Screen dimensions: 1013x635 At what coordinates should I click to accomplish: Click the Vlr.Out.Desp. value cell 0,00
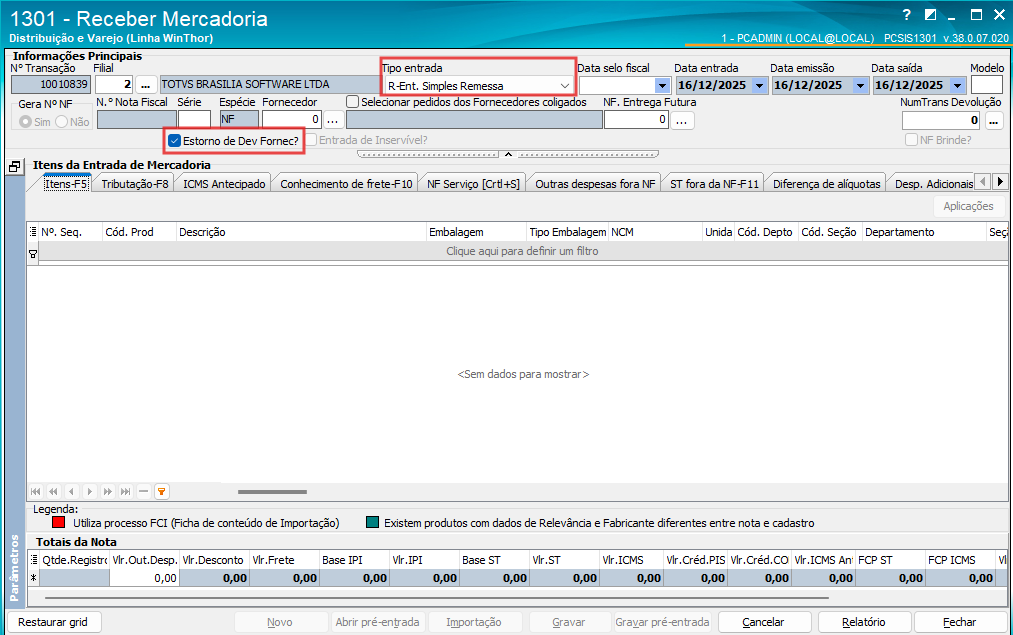coord(144,578)
